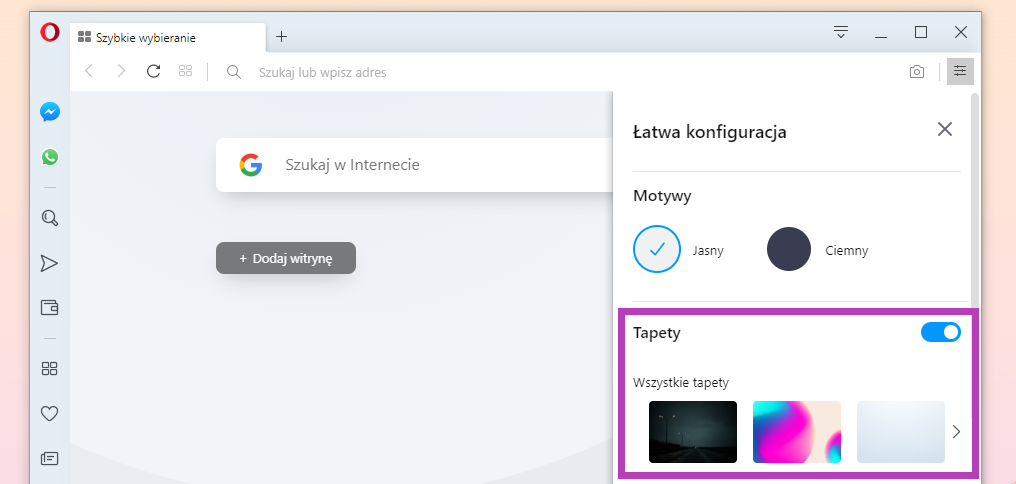The height and width of the screenshot is (484, 1016).
Task: Choose the light blue wallpaper thumbnail
Action: click(901, 432)
